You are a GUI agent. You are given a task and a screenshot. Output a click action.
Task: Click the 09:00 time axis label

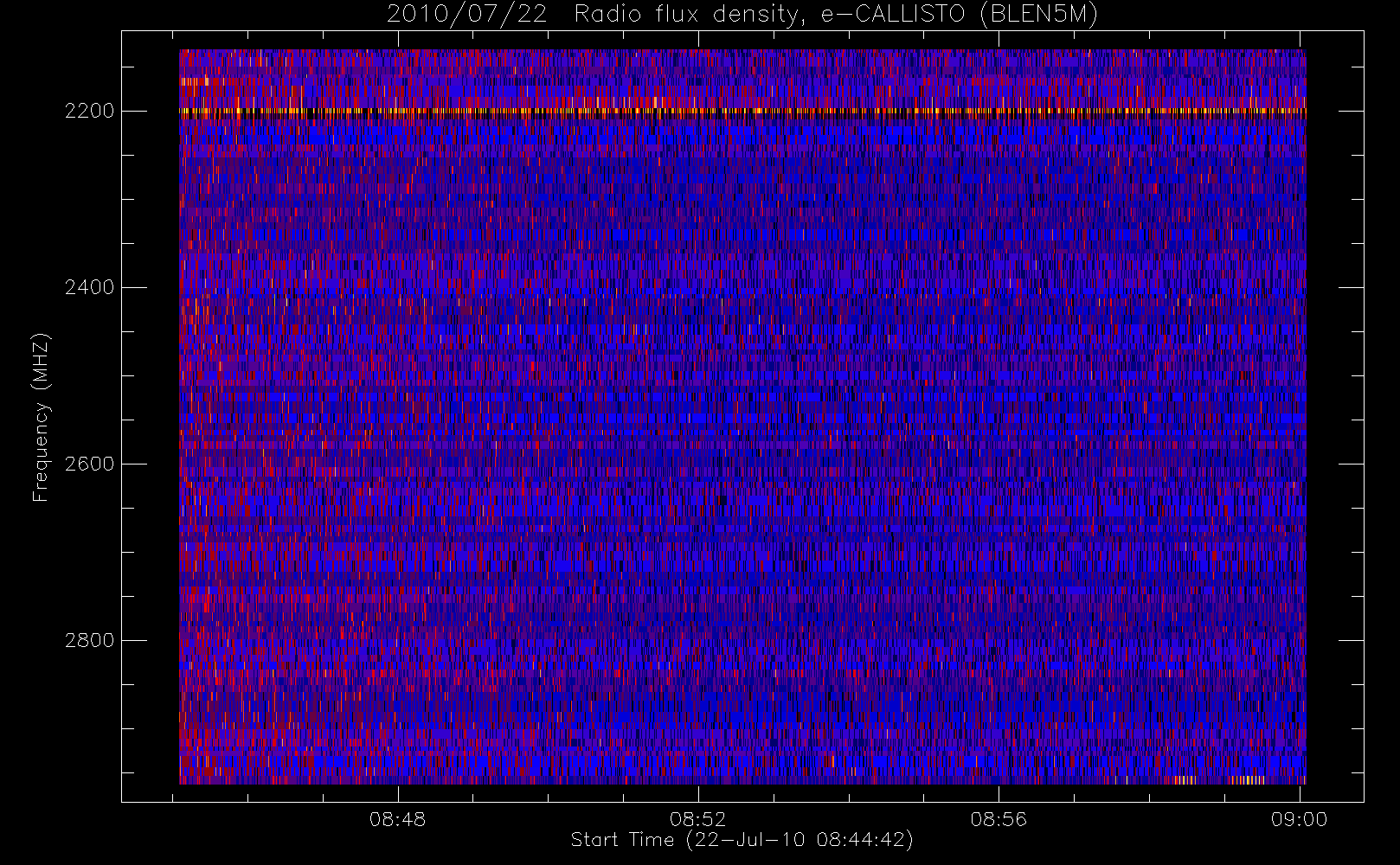point(1299,819)
